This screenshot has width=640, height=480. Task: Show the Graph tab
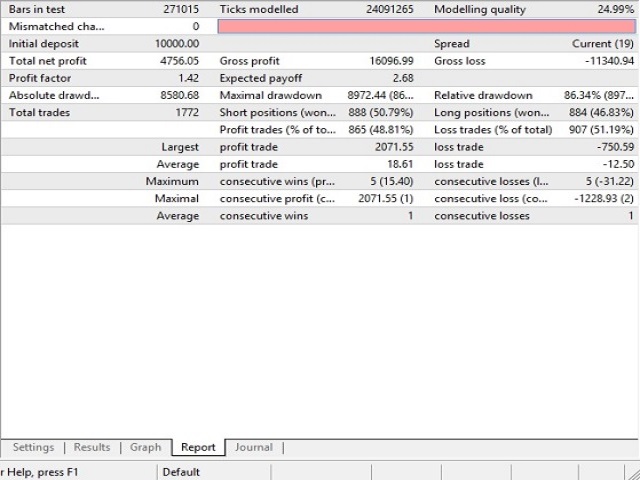click(145, 448)
